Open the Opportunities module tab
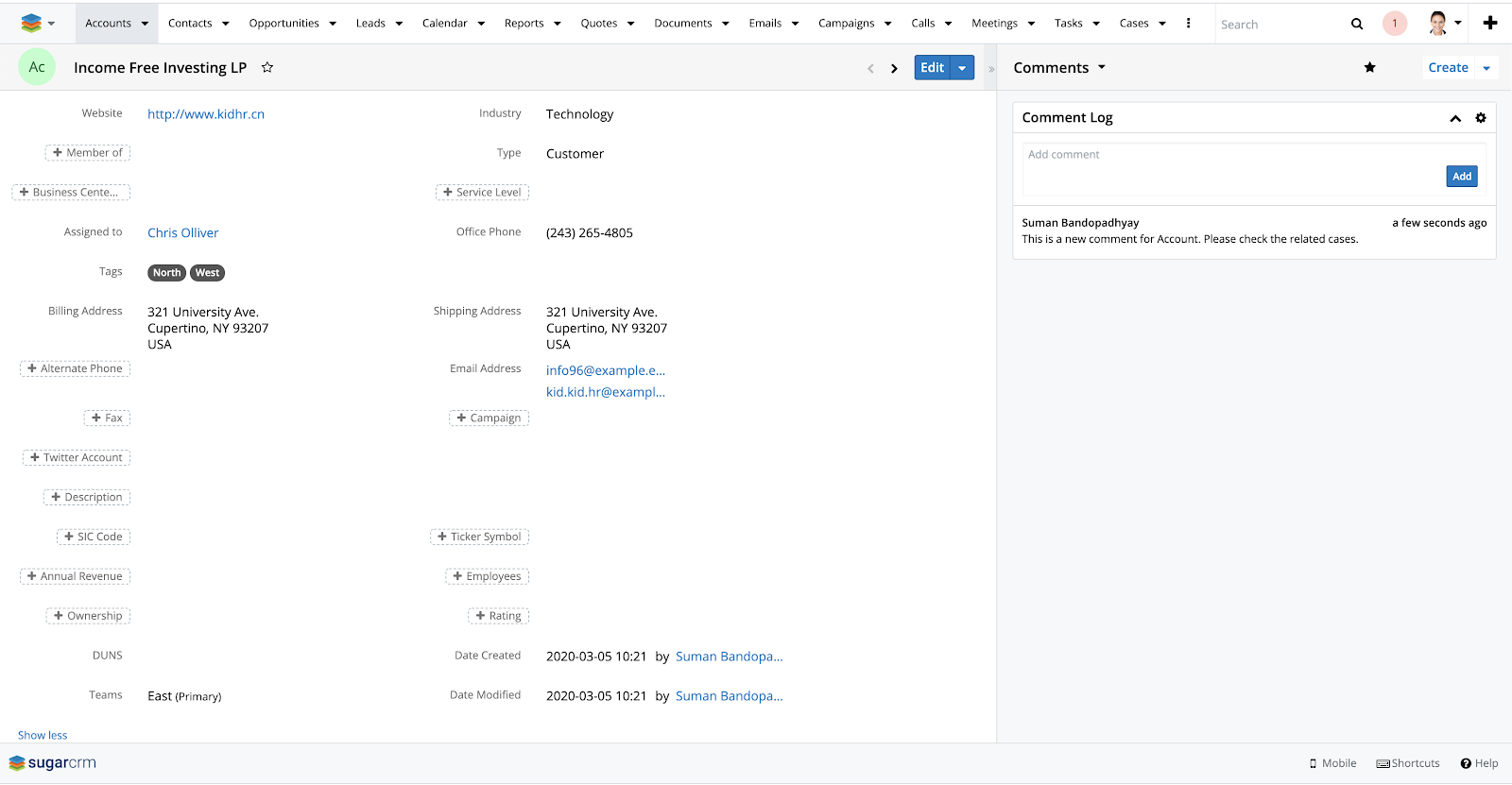Viewport: 1512px width, 785px height. coord(283,23)
